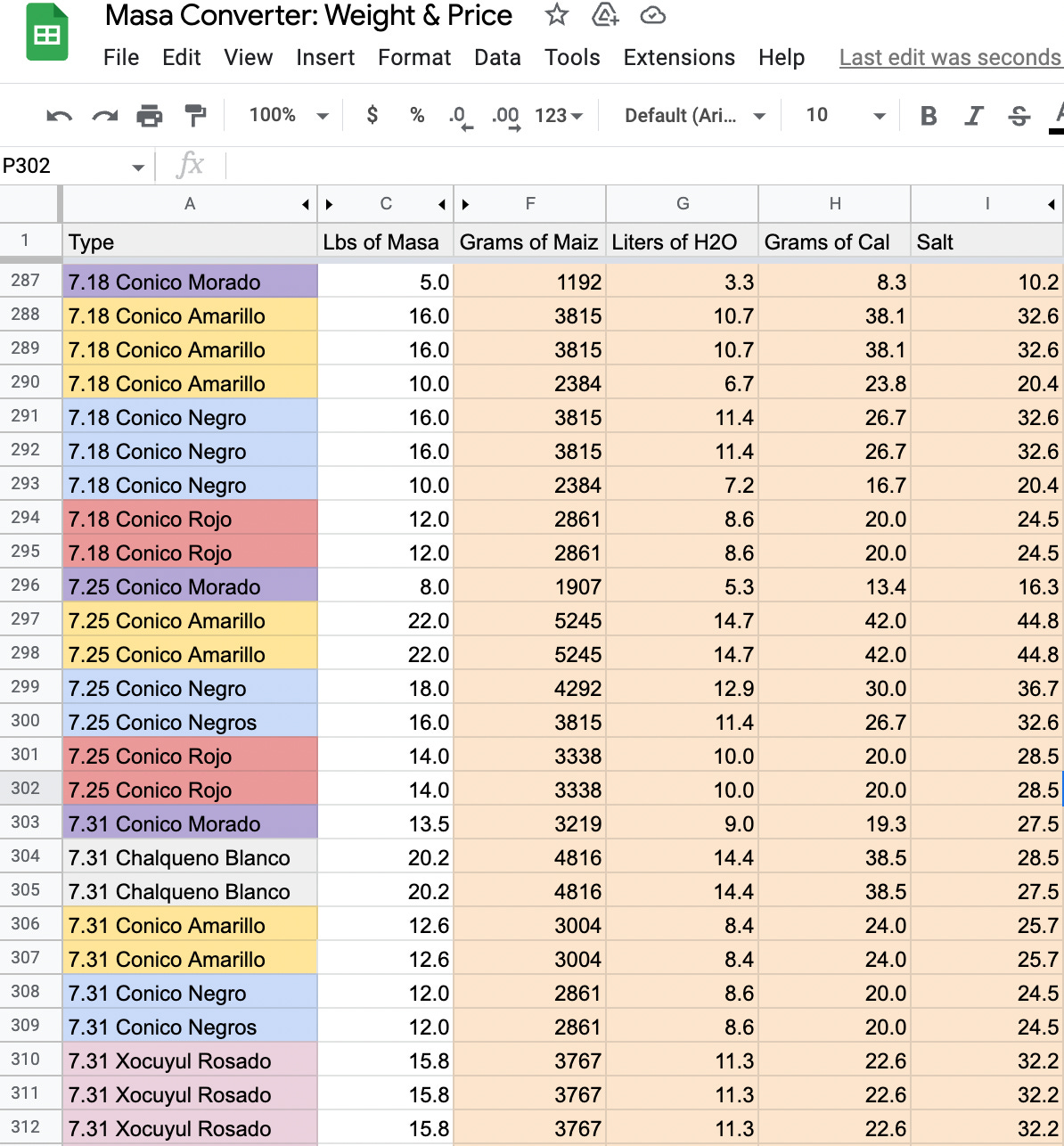Open the Data menu

[497, 57]
